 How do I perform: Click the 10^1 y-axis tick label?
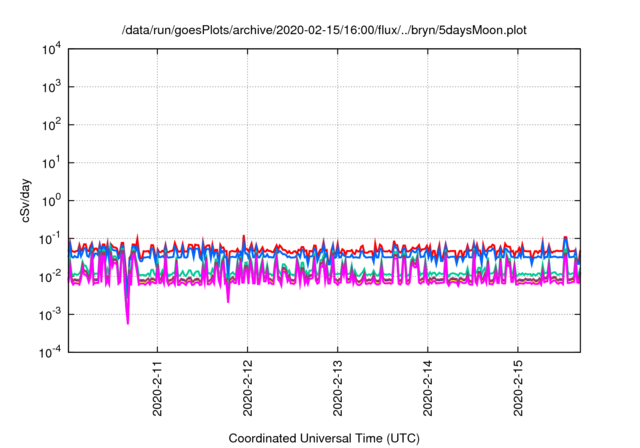(x=52, y=163)
